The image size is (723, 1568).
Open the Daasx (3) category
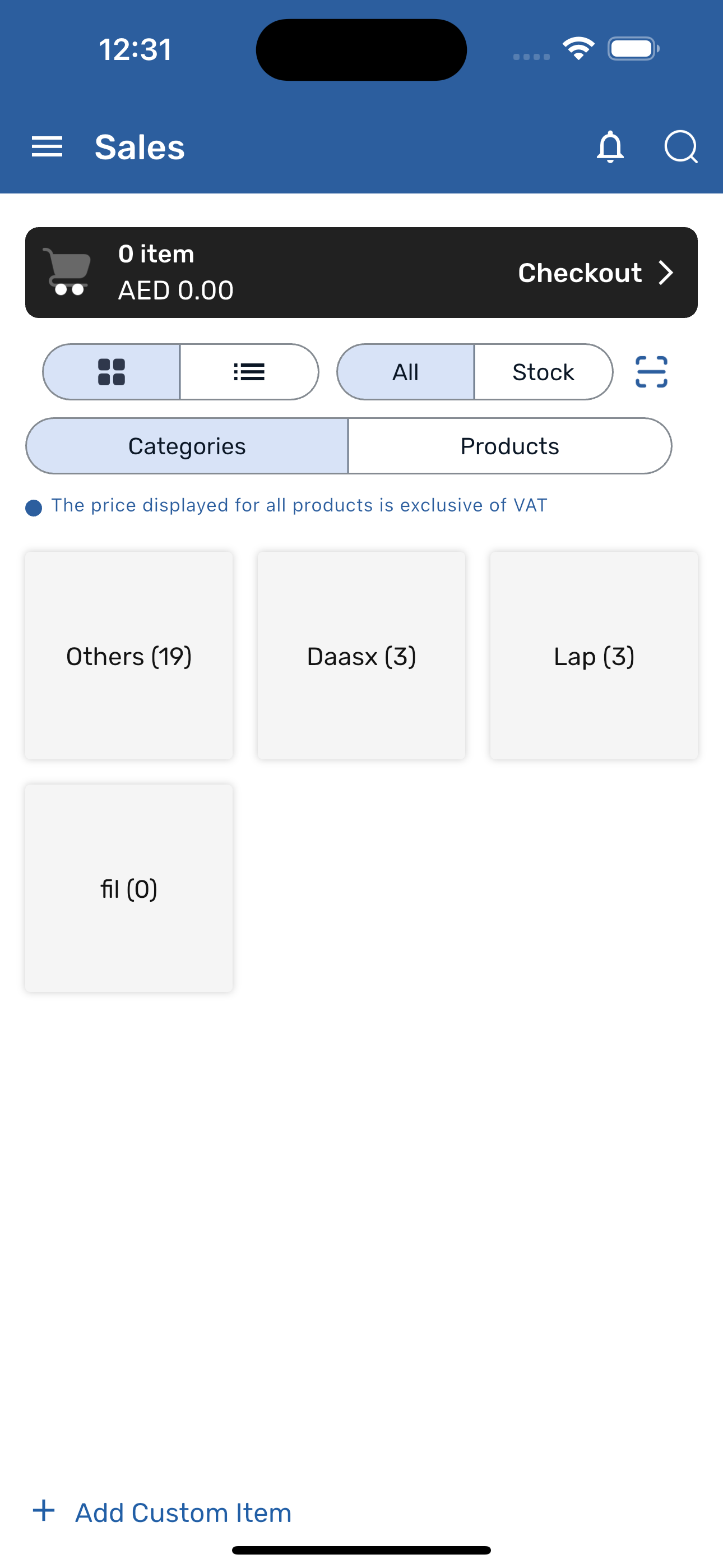pos(361,656)
